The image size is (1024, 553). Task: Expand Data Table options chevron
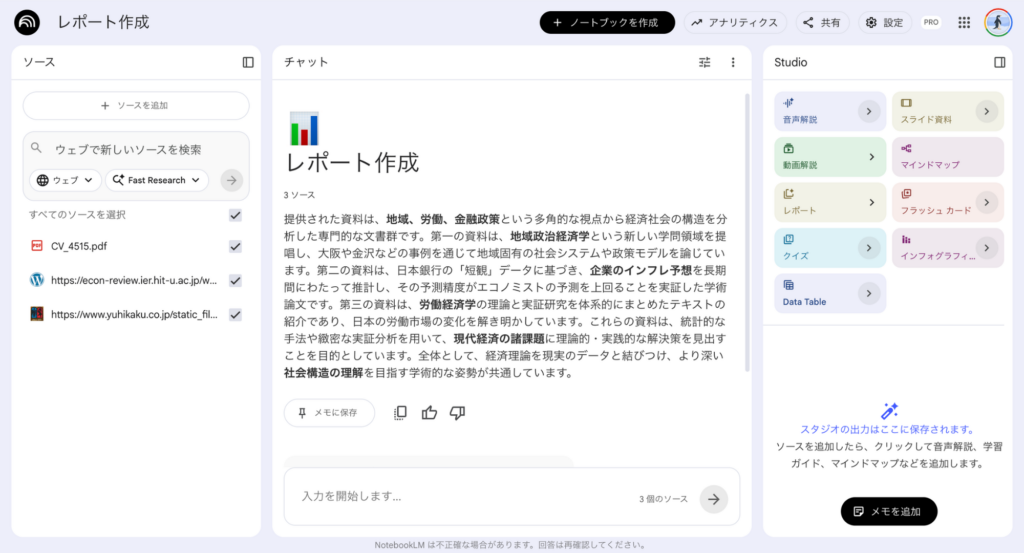click(x=869, y=294)
